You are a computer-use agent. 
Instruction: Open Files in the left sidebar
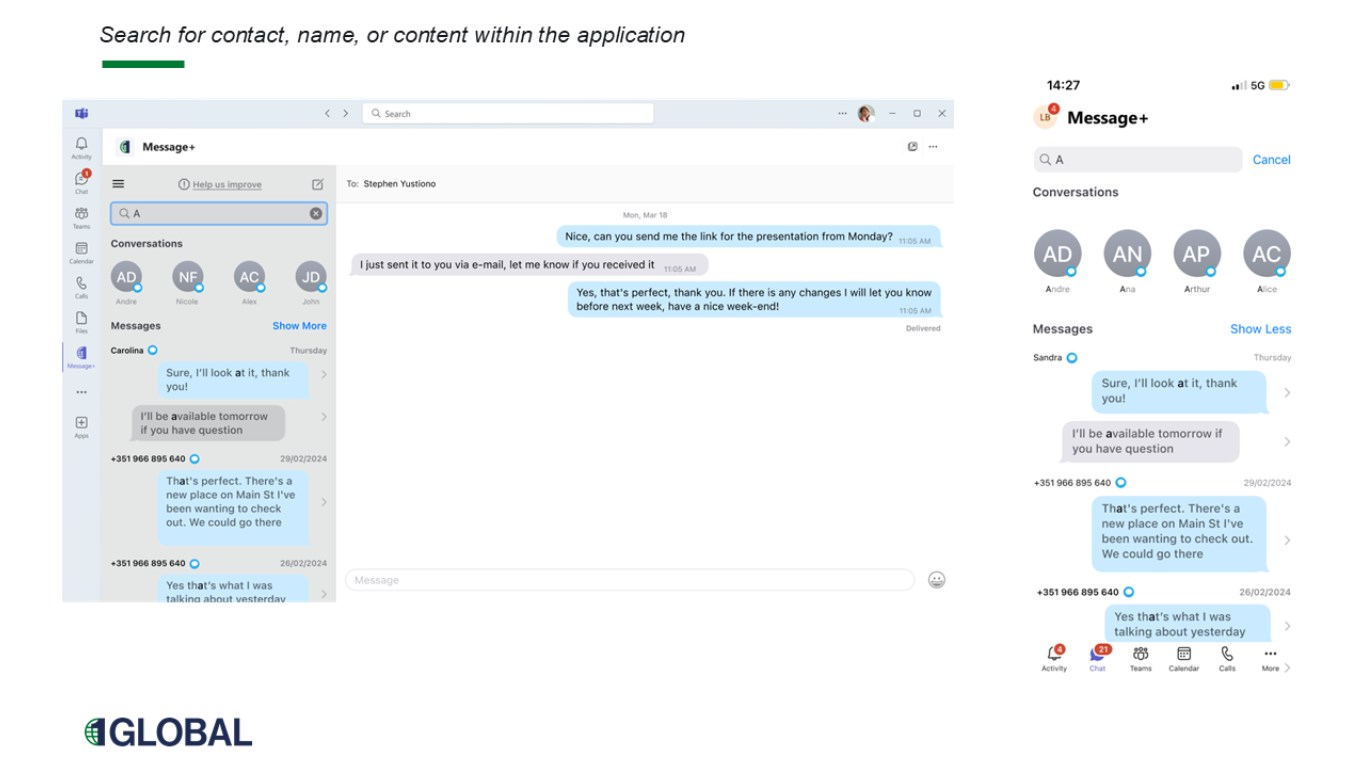click(x=81, y=320)
